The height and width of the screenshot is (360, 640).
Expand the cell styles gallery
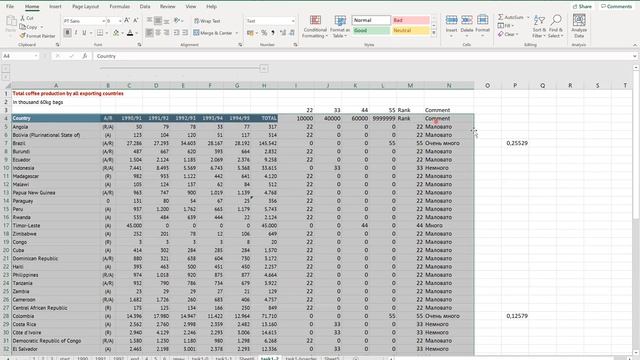point(433,33)
